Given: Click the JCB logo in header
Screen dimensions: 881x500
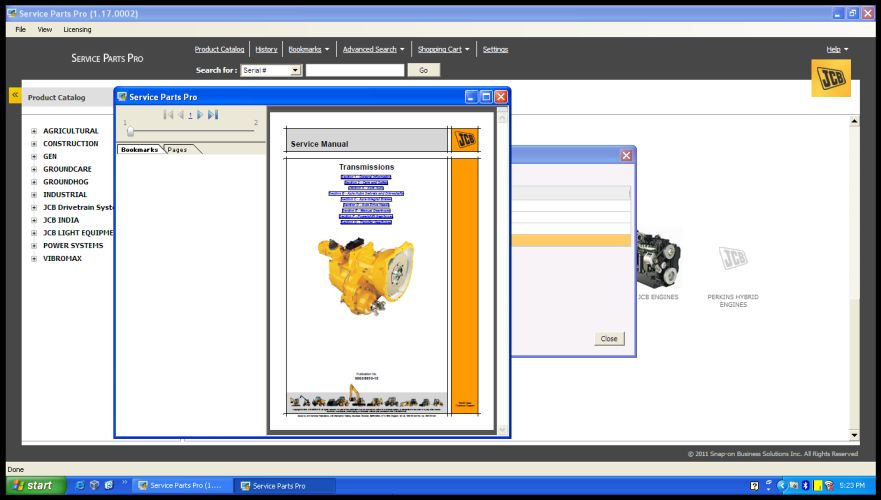Looking at the screenshot, I should tap(830, 78).
